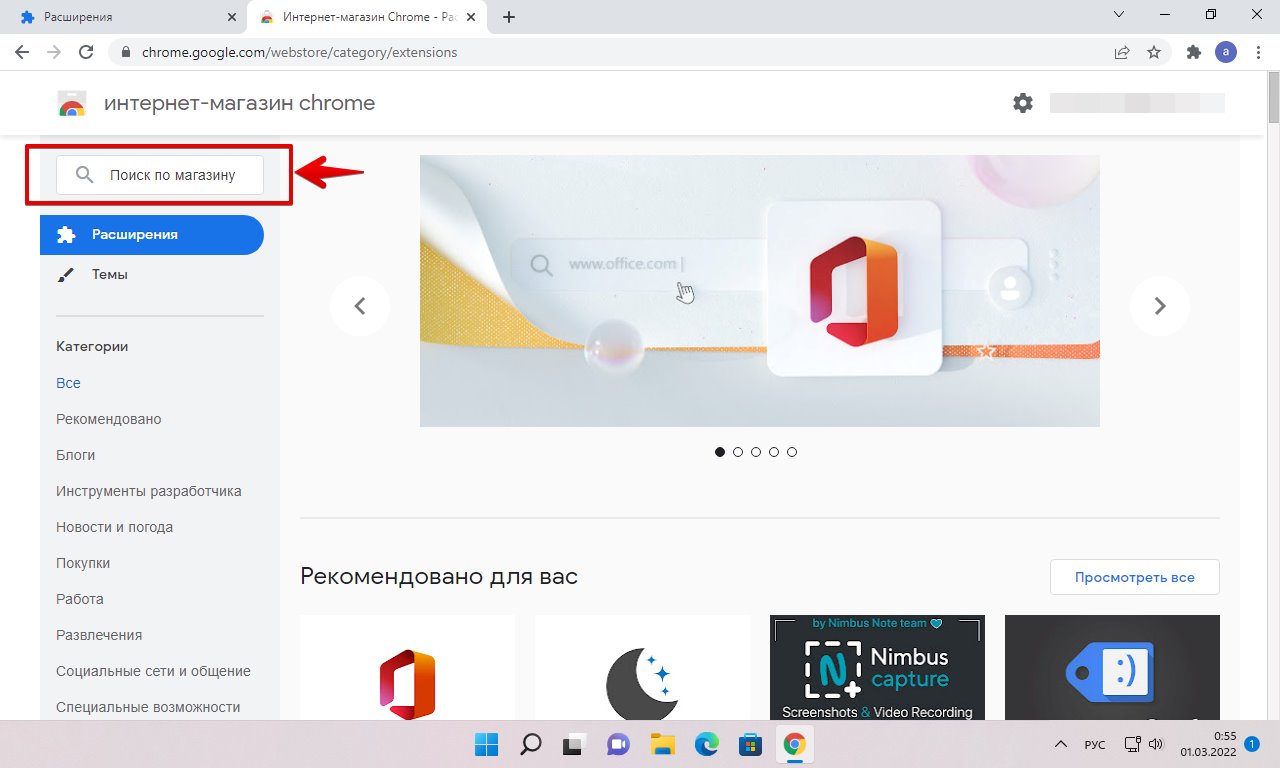Open Инструменты разработчика category

[148, 491]
